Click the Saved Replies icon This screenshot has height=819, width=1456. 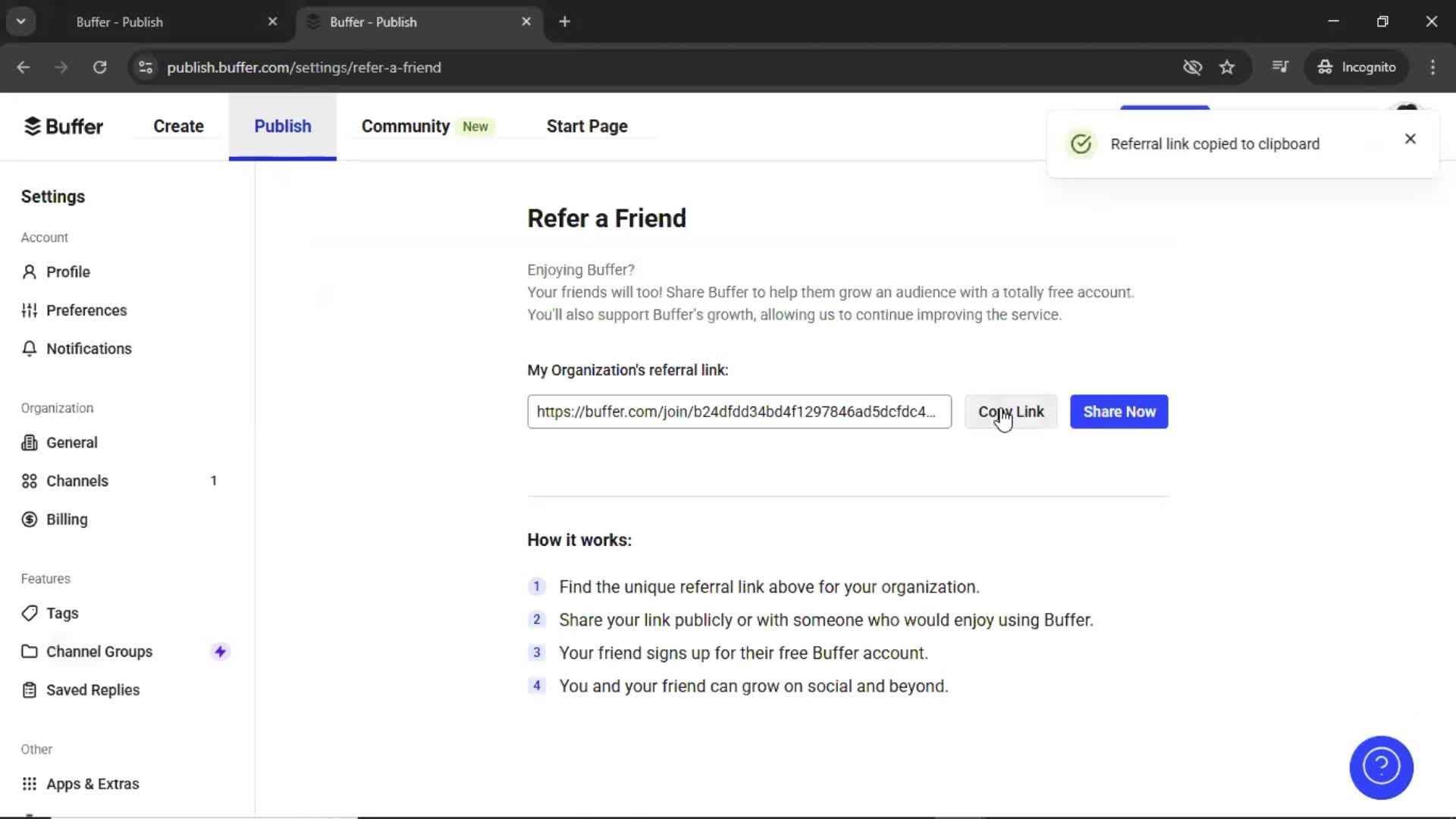tap(29, 690)
